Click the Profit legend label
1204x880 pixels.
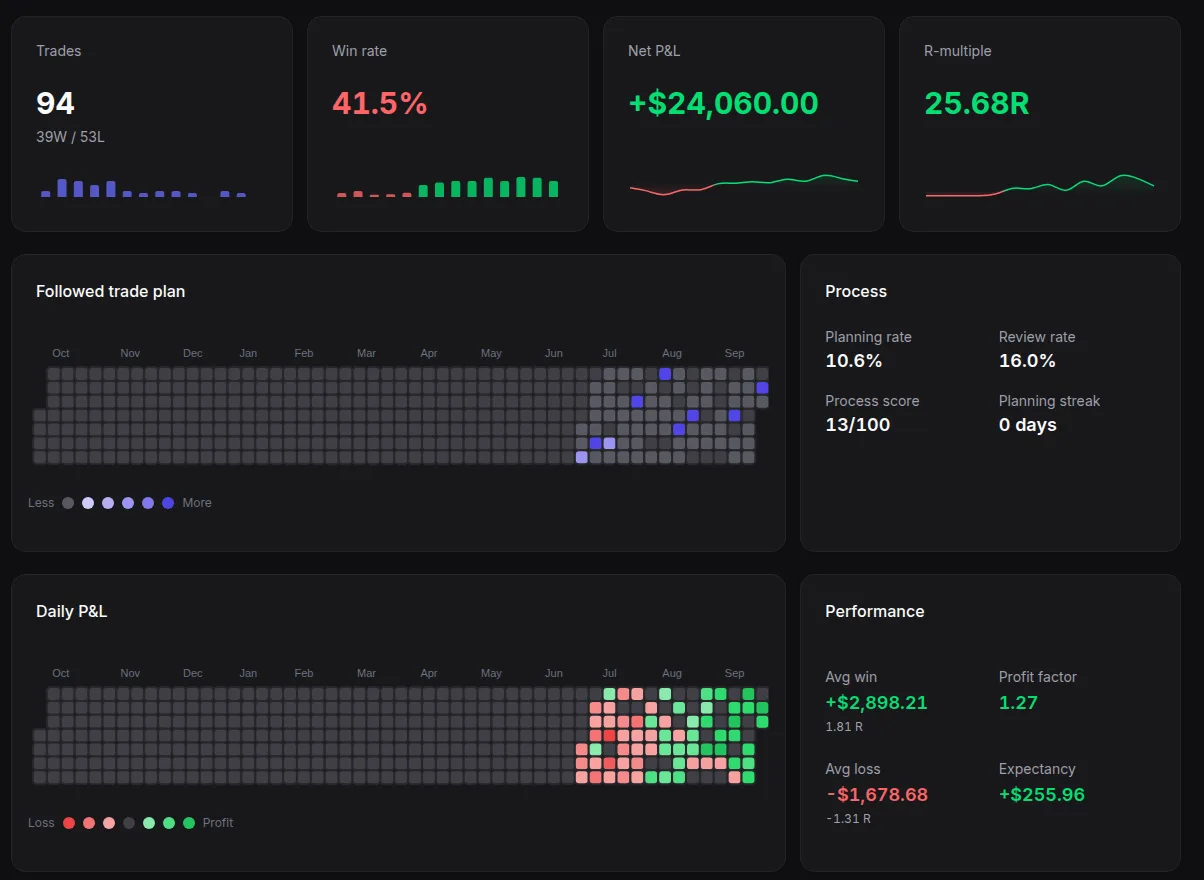point(218,823)
